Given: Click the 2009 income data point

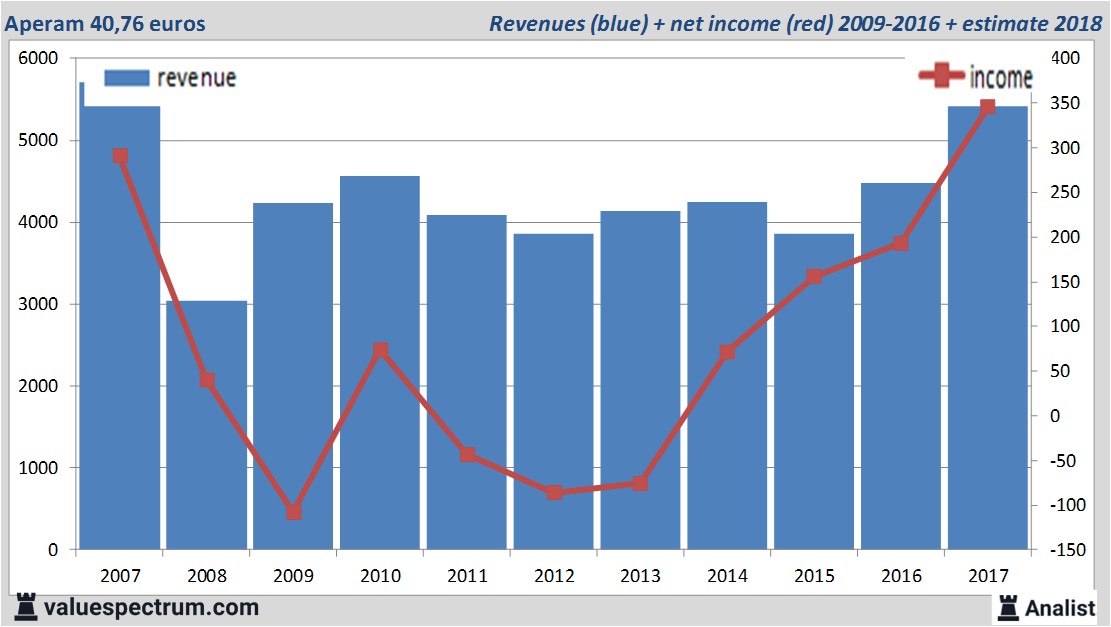Looking at the screenshot, I should (x=294, y=512).
